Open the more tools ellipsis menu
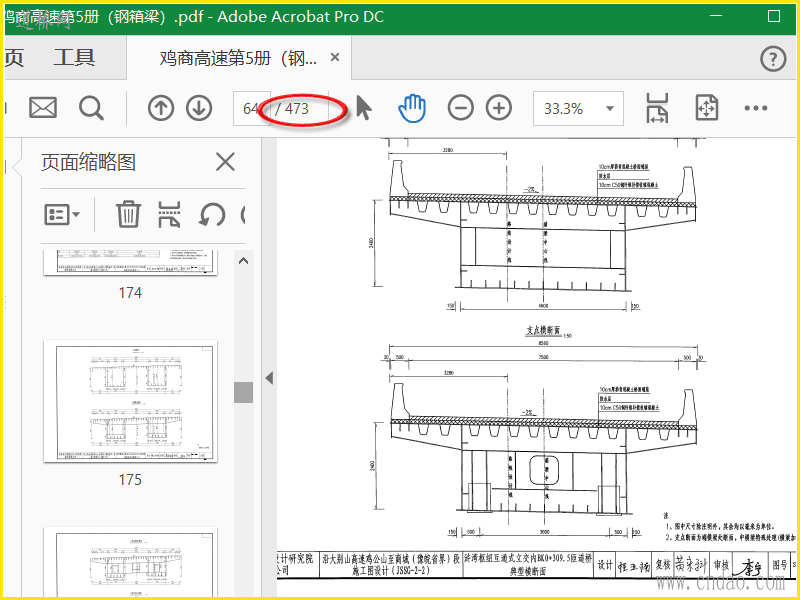Screen dimensions: 800x600 pyautogui.click(x=756, y=108)
